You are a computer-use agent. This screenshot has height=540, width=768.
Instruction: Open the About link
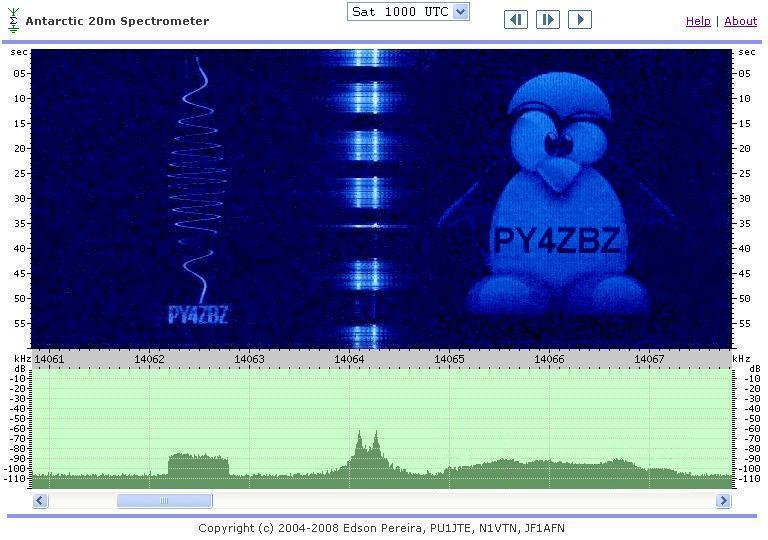[740, 21]
